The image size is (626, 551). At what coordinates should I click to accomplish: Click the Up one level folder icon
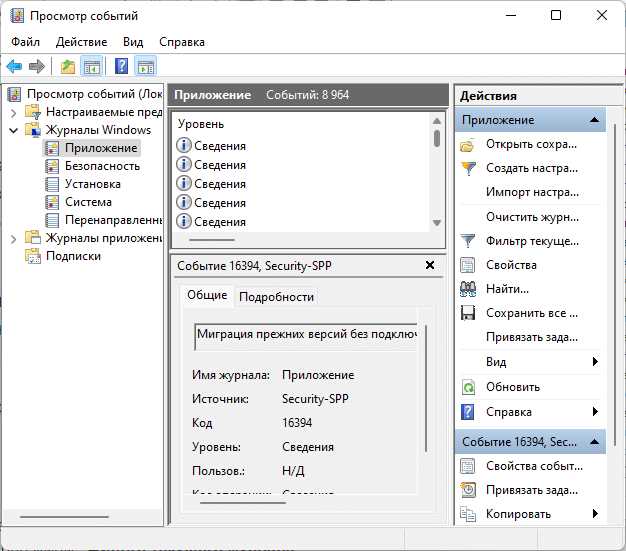67,67
